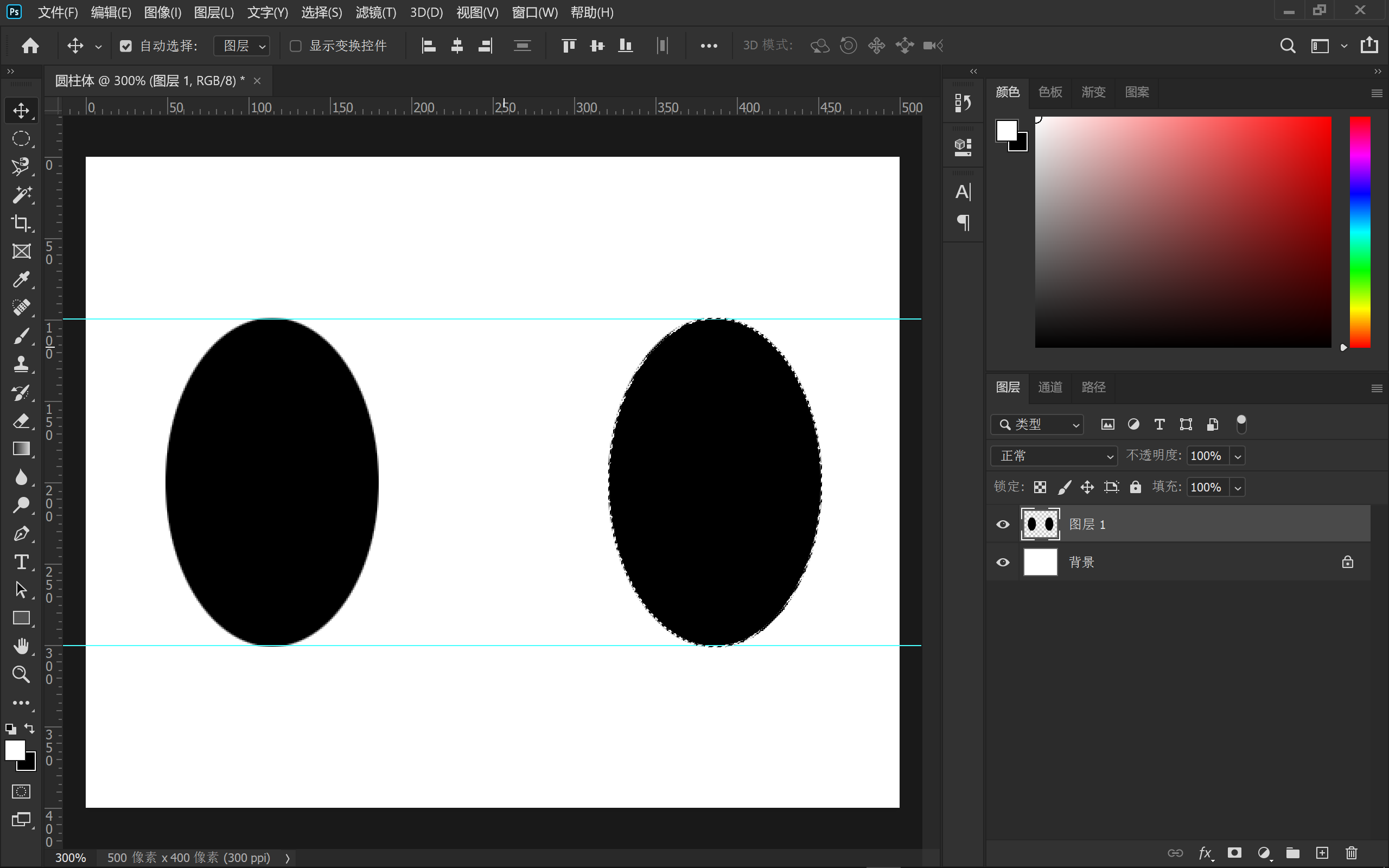Select the Frame tool
Viewport: 1389px width, 868px height.
coord(21,251)
